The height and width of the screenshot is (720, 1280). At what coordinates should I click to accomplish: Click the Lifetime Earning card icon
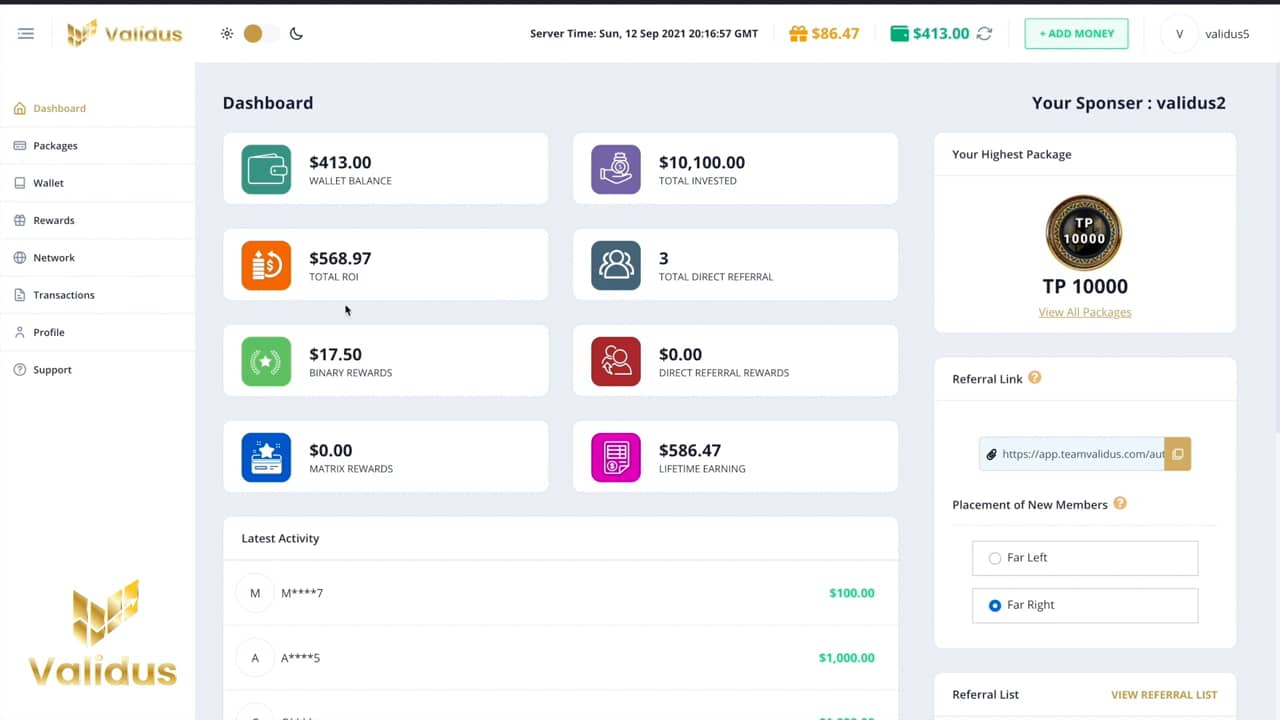(x=616, y=457)
